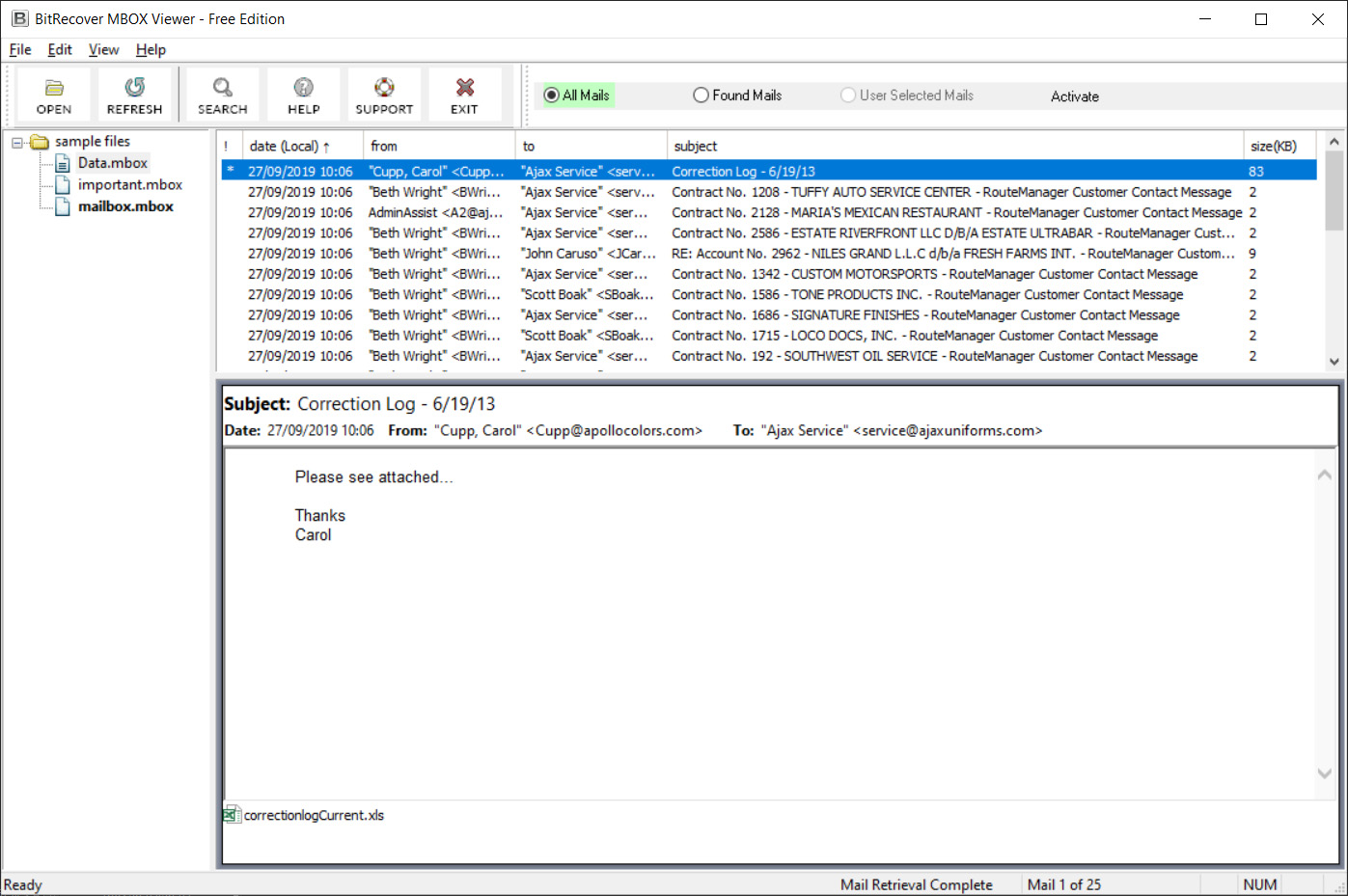
Task: Select the Data.mbox tree label
Action: [x=113, y=164]
